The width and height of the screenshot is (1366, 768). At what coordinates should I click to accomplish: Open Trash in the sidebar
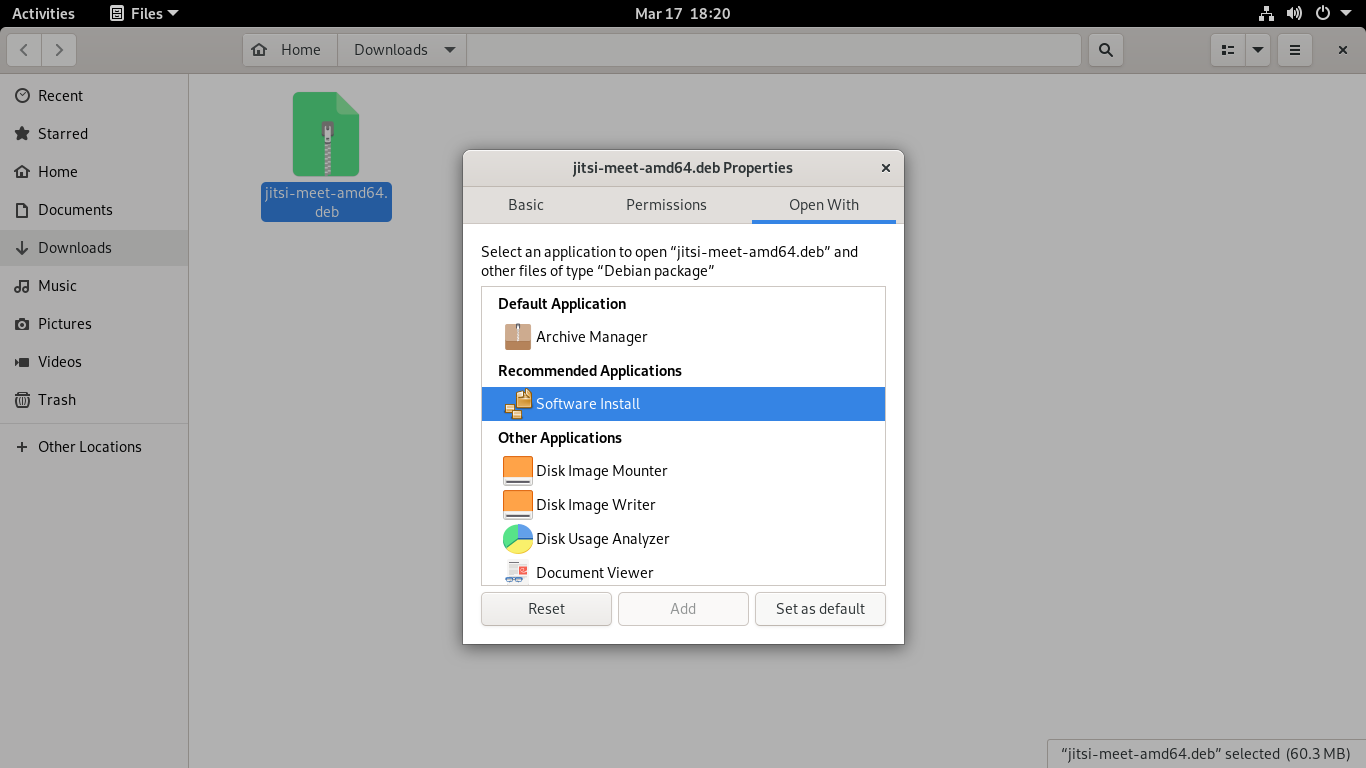tap(94, 400)
